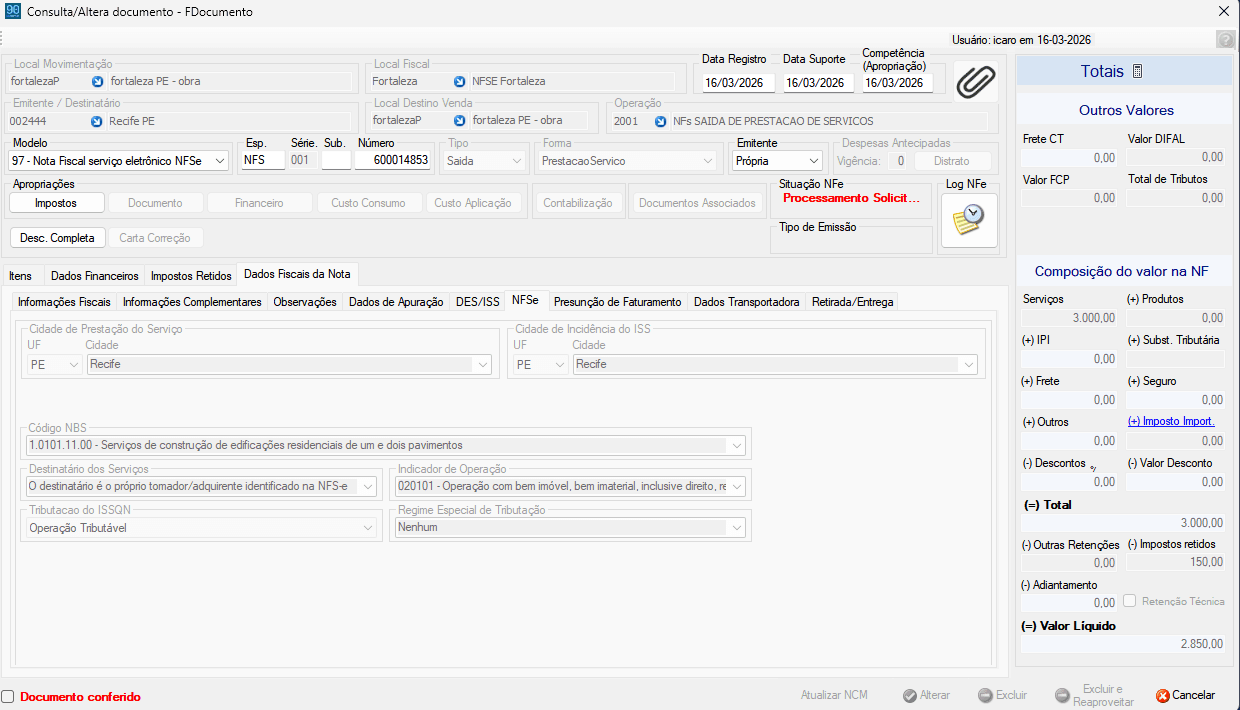Screen dimensions: 1240x710
Task: Click the Custo Aplicação button
Action: pos(473,203)
